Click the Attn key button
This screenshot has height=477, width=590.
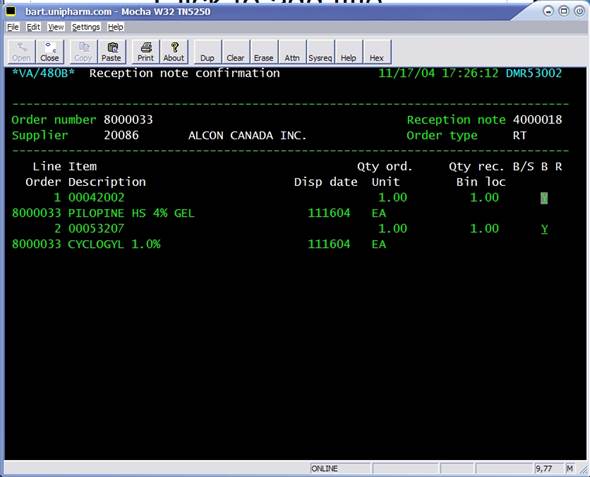292,52
